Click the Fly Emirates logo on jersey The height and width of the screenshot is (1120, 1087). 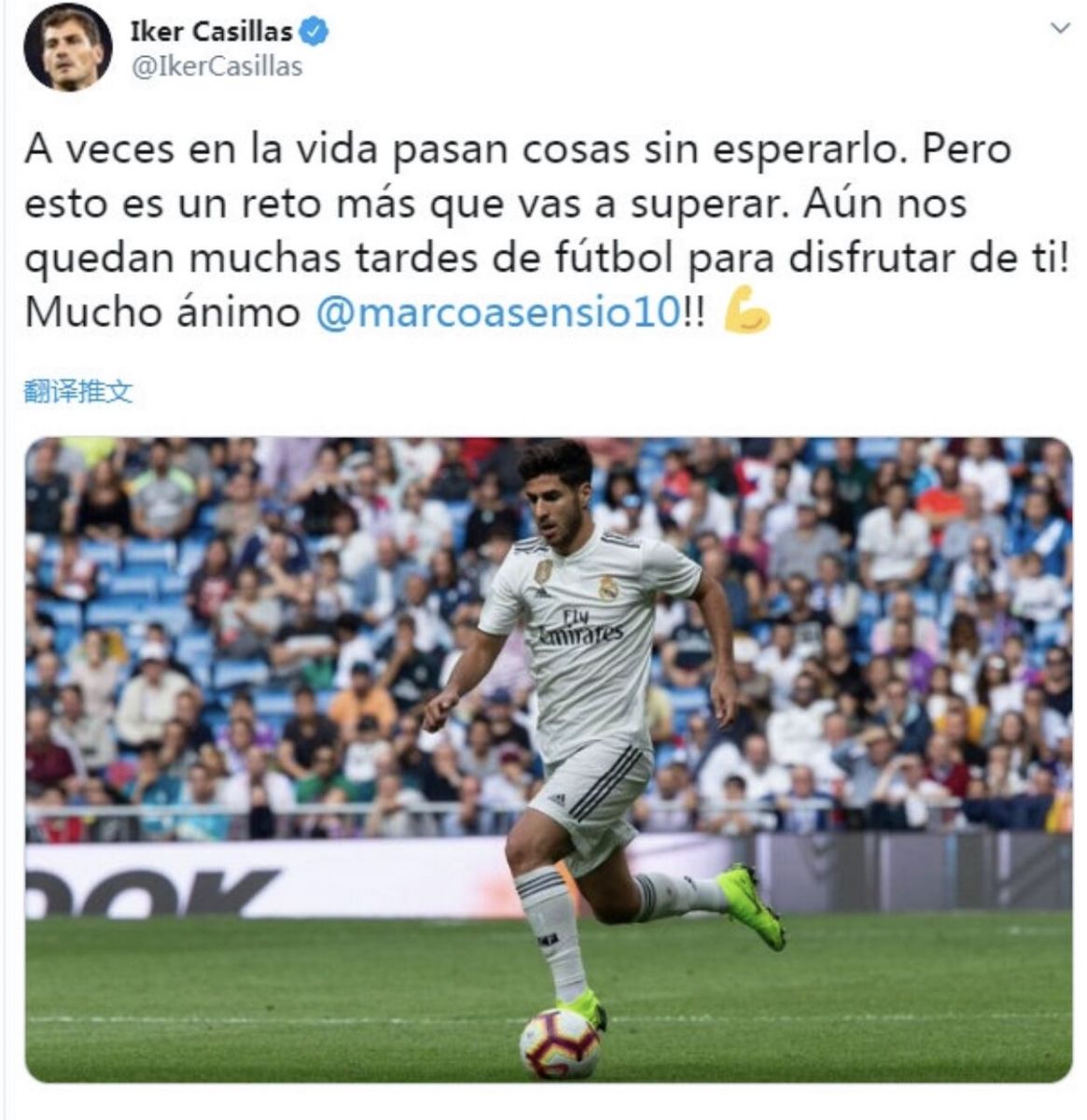point(580,626)
